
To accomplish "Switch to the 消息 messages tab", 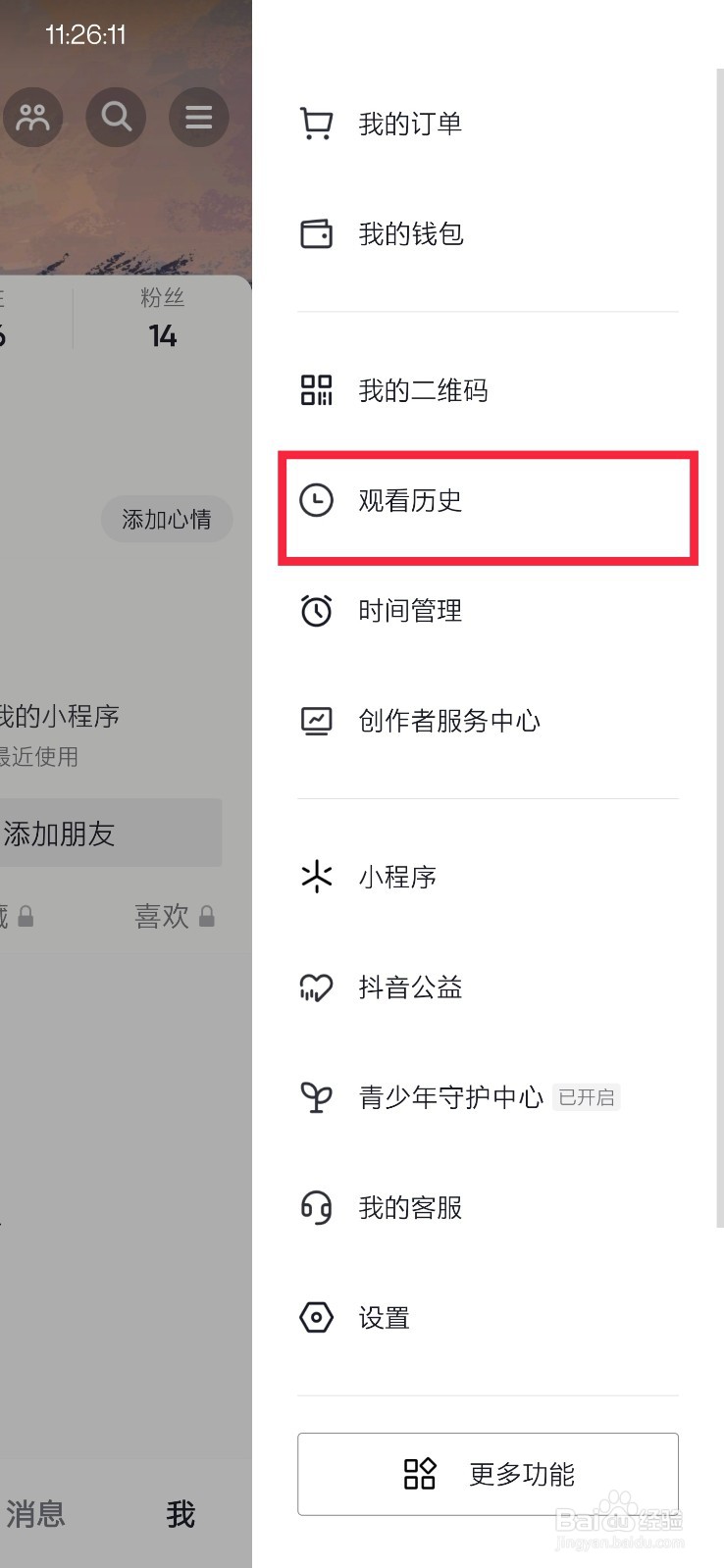I will [x=35, y=1514].
